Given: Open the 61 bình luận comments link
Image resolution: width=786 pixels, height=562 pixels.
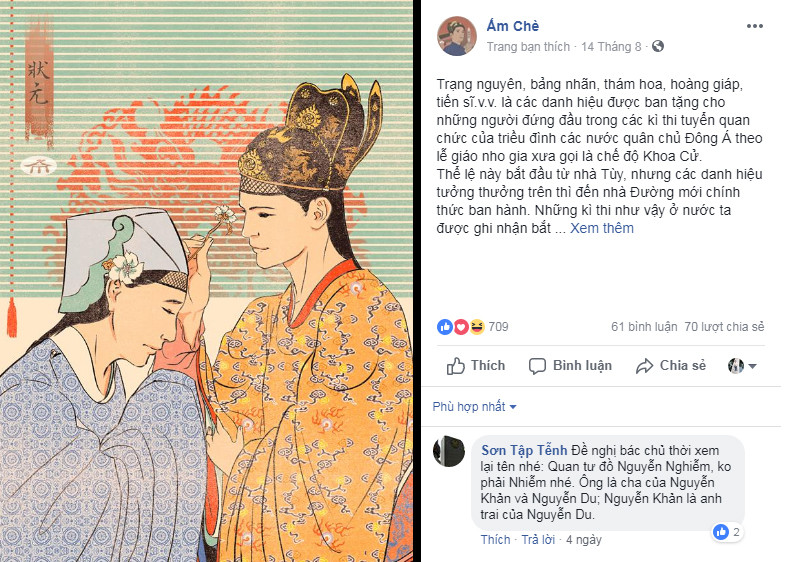Looking at the screenshot, I should coord(644,327).
